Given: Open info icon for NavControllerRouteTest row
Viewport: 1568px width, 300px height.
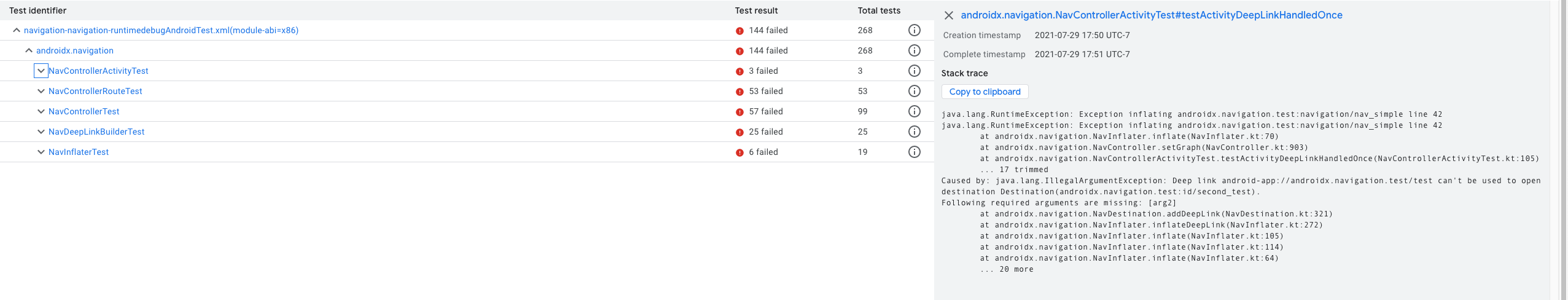Looking at the screenshot, I should pos(914,91).
